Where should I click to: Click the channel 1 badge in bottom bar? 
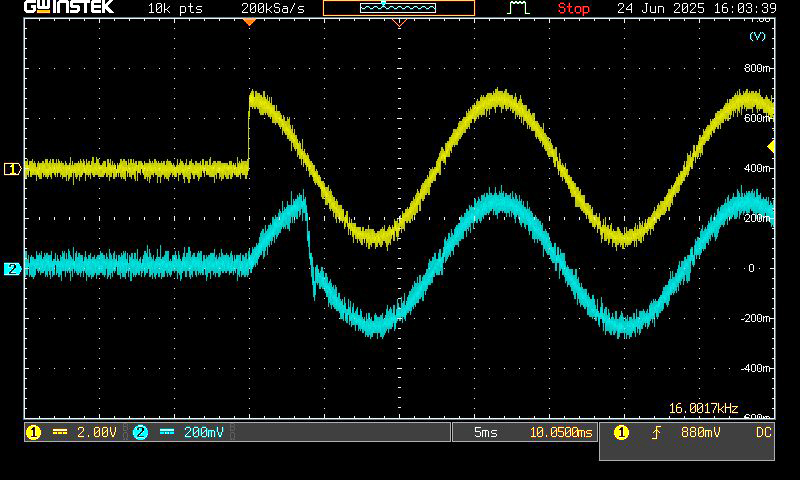pos(33,432)
